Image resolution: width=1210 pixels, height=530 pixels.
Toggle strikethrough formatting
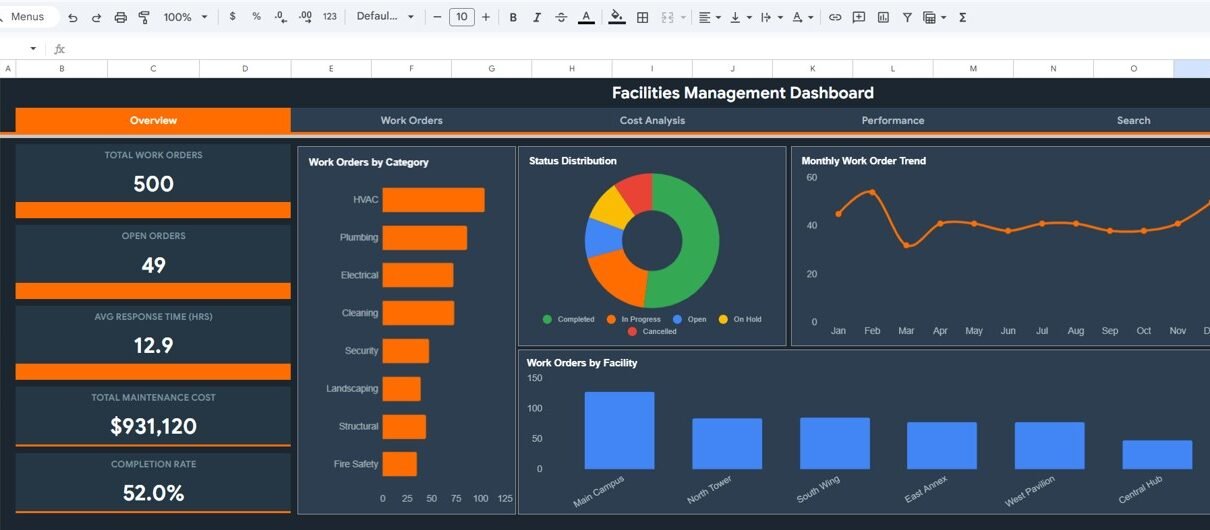[561, 17]
